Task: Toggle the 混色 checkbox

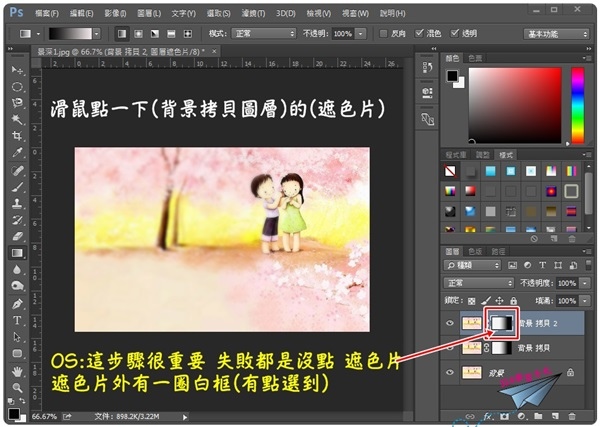Action: 419,33
